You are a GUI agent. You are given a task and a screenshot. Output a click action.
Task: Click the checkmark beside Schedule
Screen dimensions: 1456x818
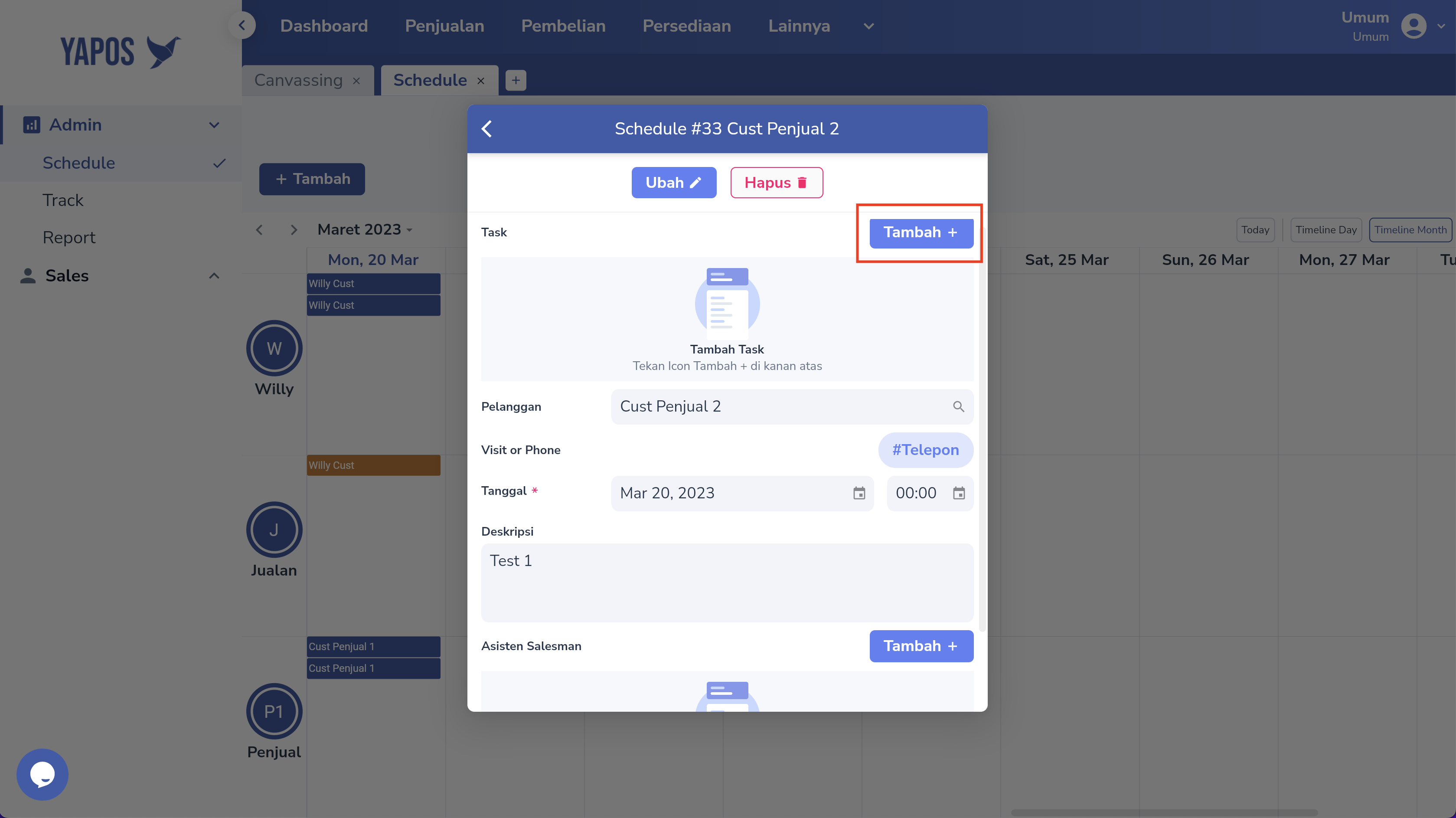point(219,164)
